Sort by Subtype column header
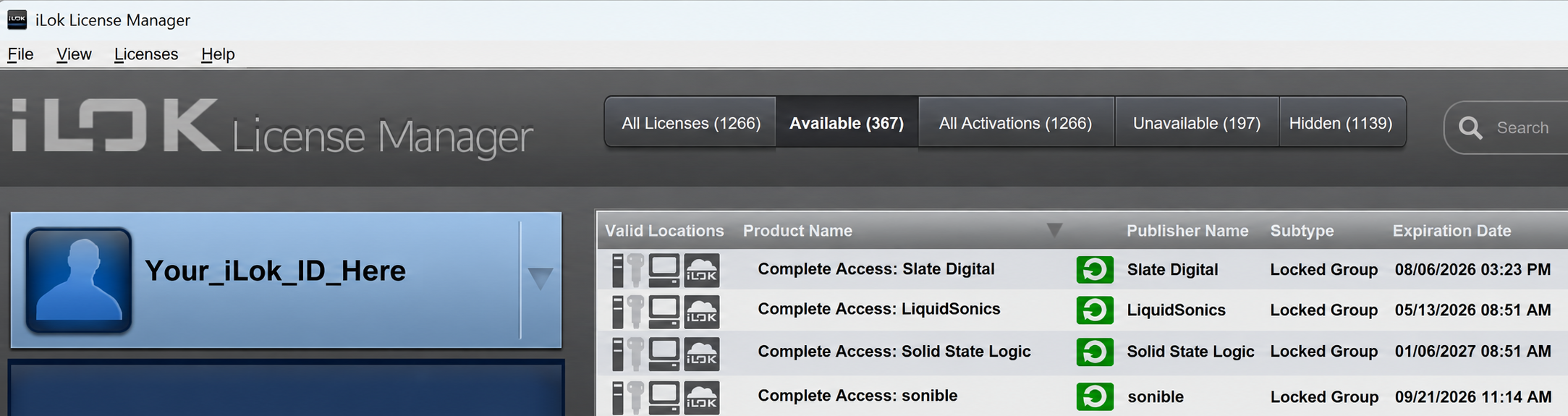 1302,231
